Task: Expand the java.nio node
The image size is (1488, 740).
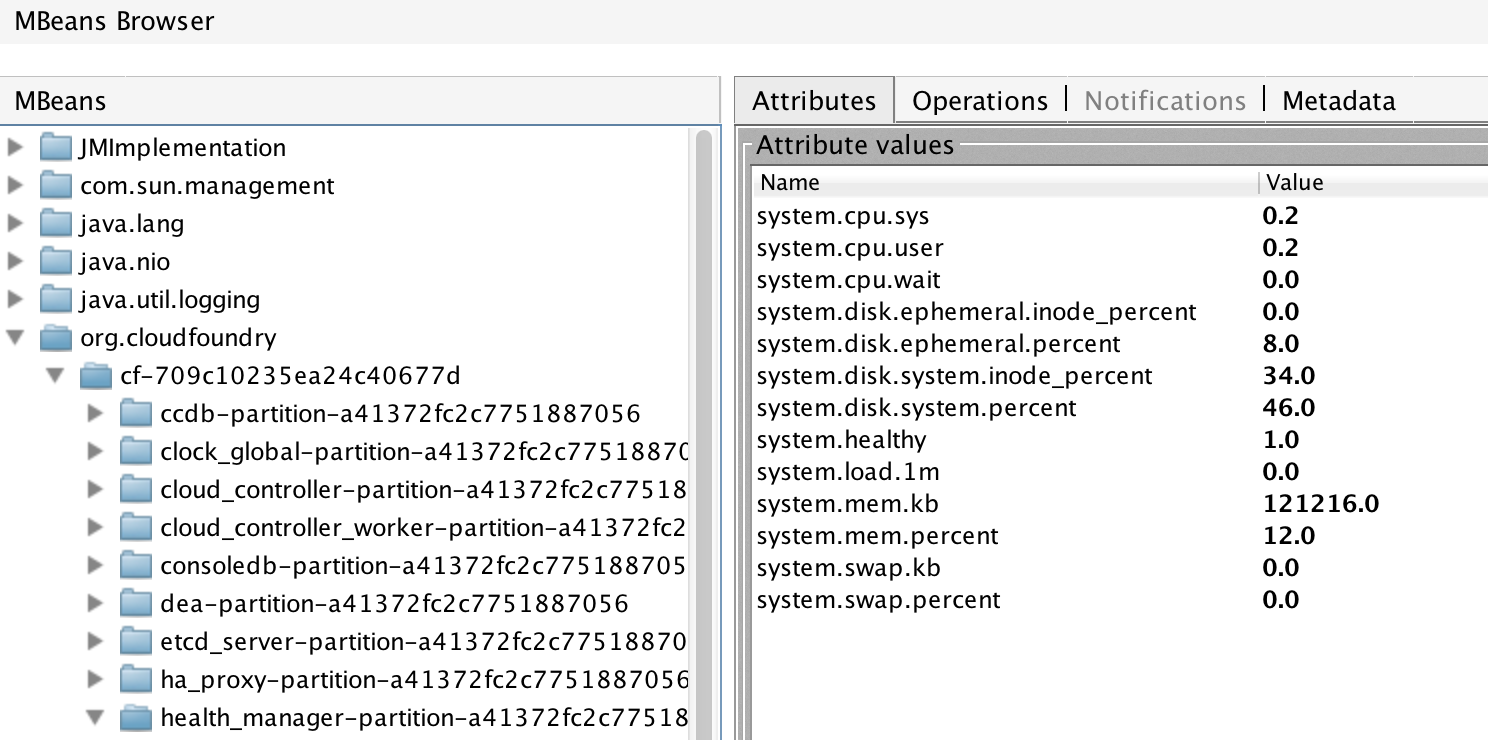Action: [x=15, y=262]
